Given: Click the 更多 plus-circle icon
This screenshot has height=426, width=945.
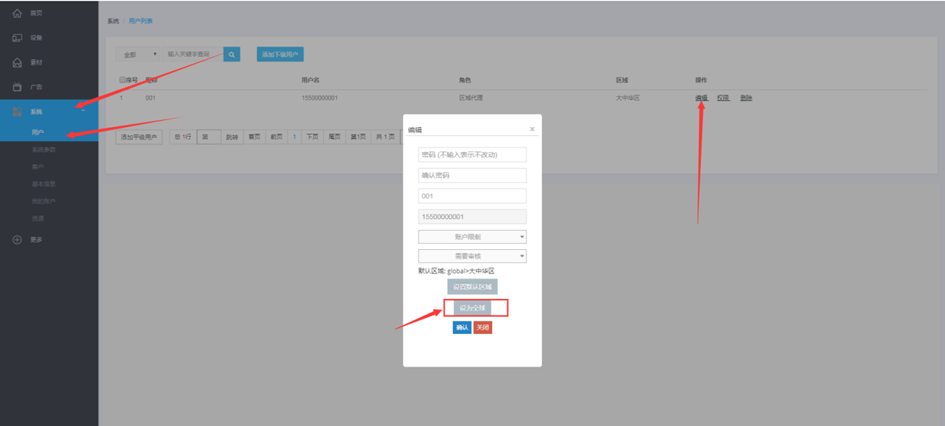Looking at the screenshot, I should click(x=17, y=240).
